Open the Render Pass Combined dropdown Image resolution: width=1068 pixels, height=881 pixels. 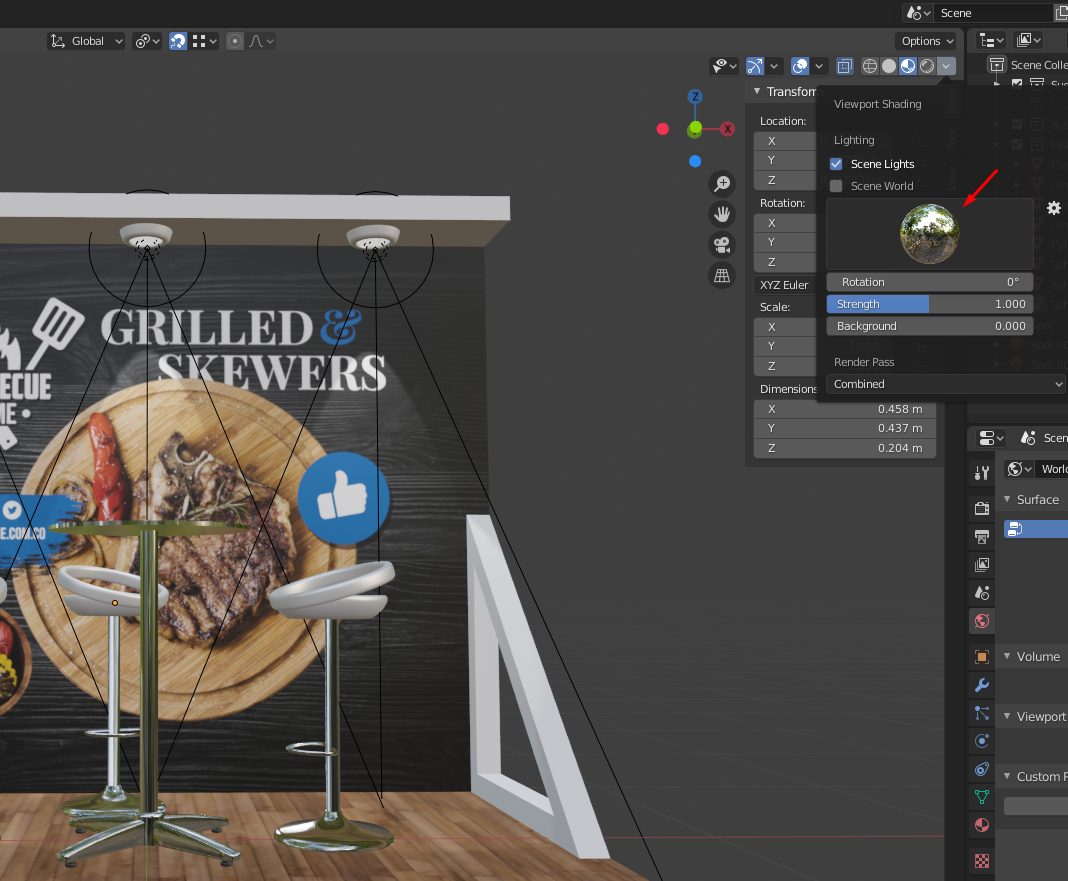946,384
